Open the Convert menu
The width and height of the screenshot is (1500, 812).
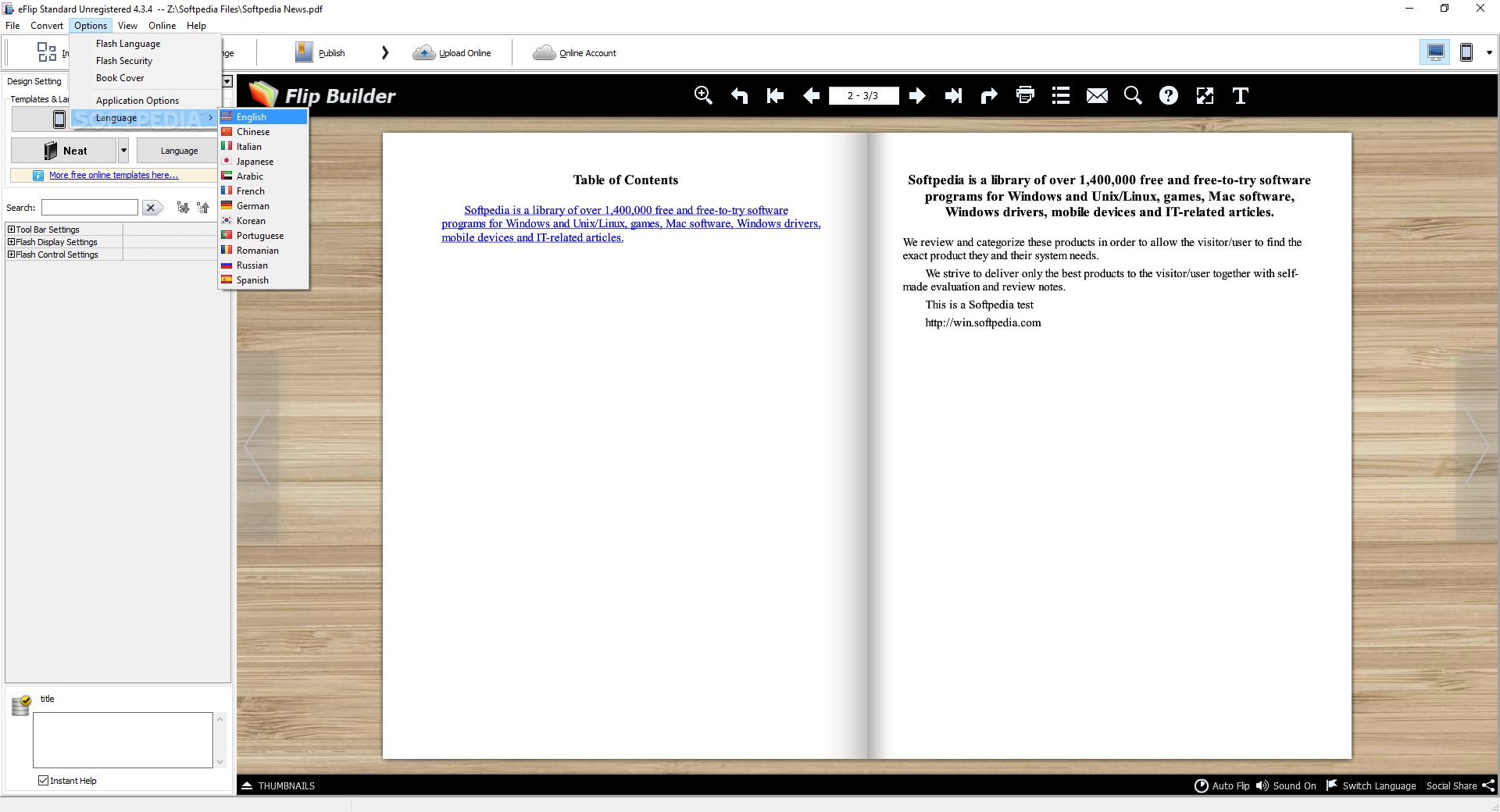tap(47, 26)
